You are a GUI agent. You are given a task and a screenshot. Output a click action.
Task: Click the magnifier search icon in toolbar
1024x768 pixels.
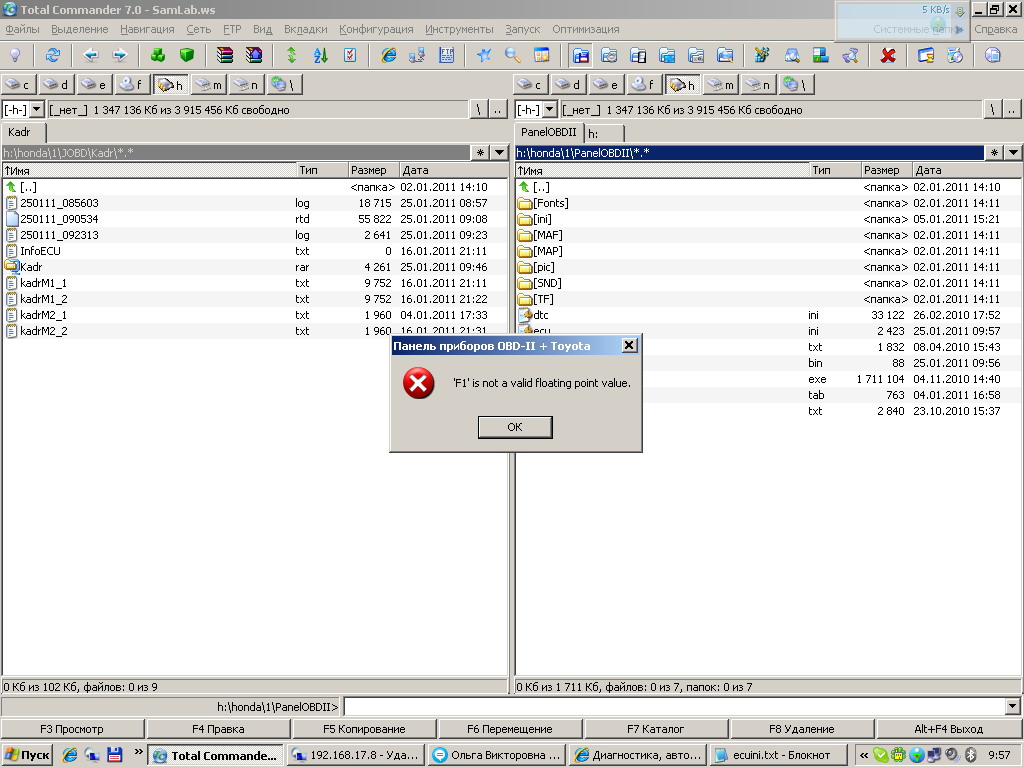512,55
